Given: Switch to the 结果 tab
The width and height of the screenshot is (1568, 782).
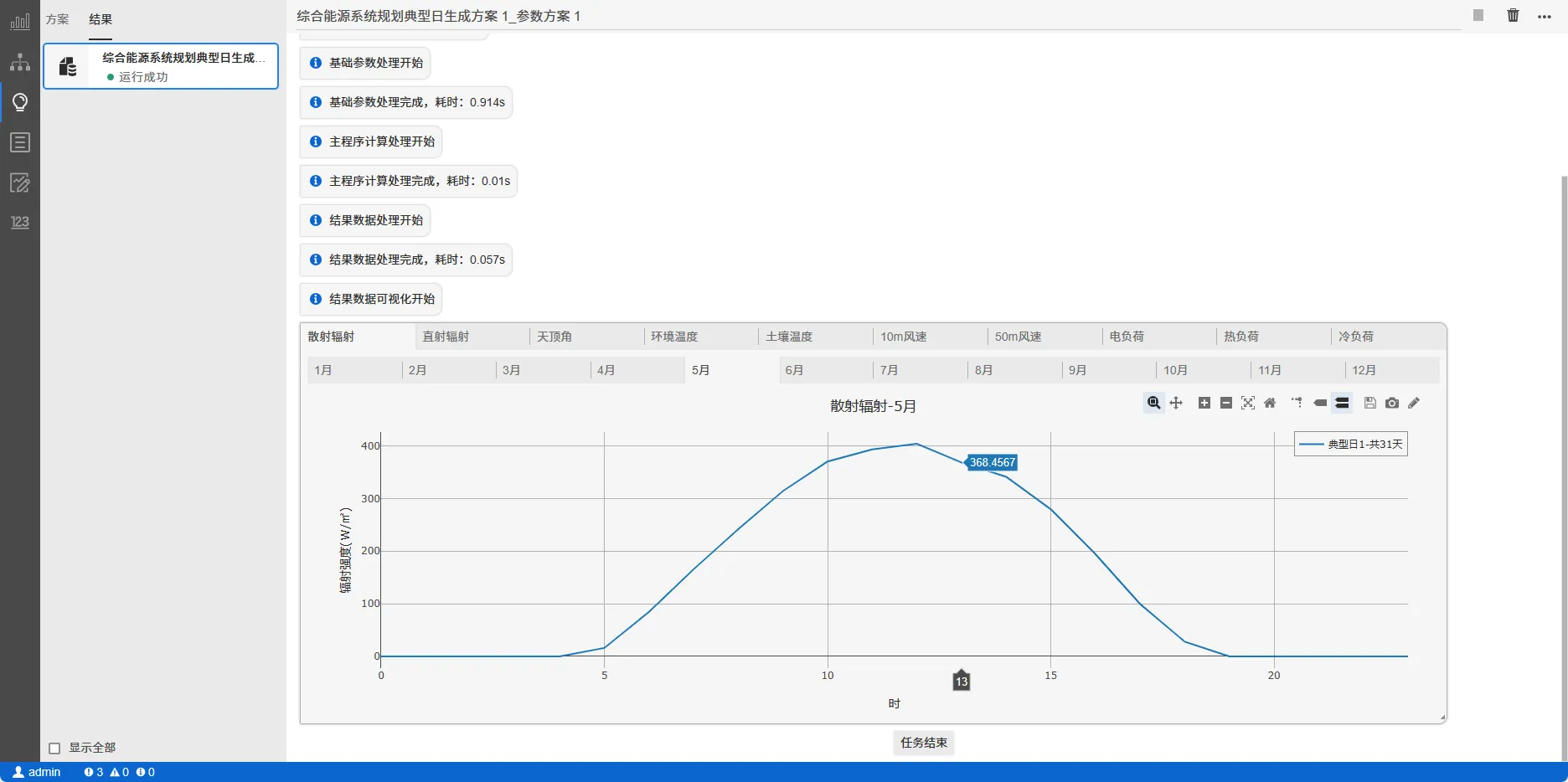Looking at the screenshot, I should [x=101, y=19].
